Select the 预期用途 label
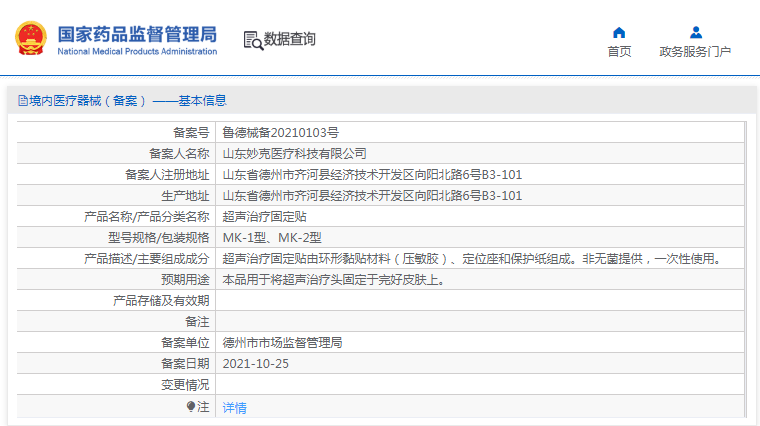This screenshot has width=760, height=426. click(x=185, y=280)
